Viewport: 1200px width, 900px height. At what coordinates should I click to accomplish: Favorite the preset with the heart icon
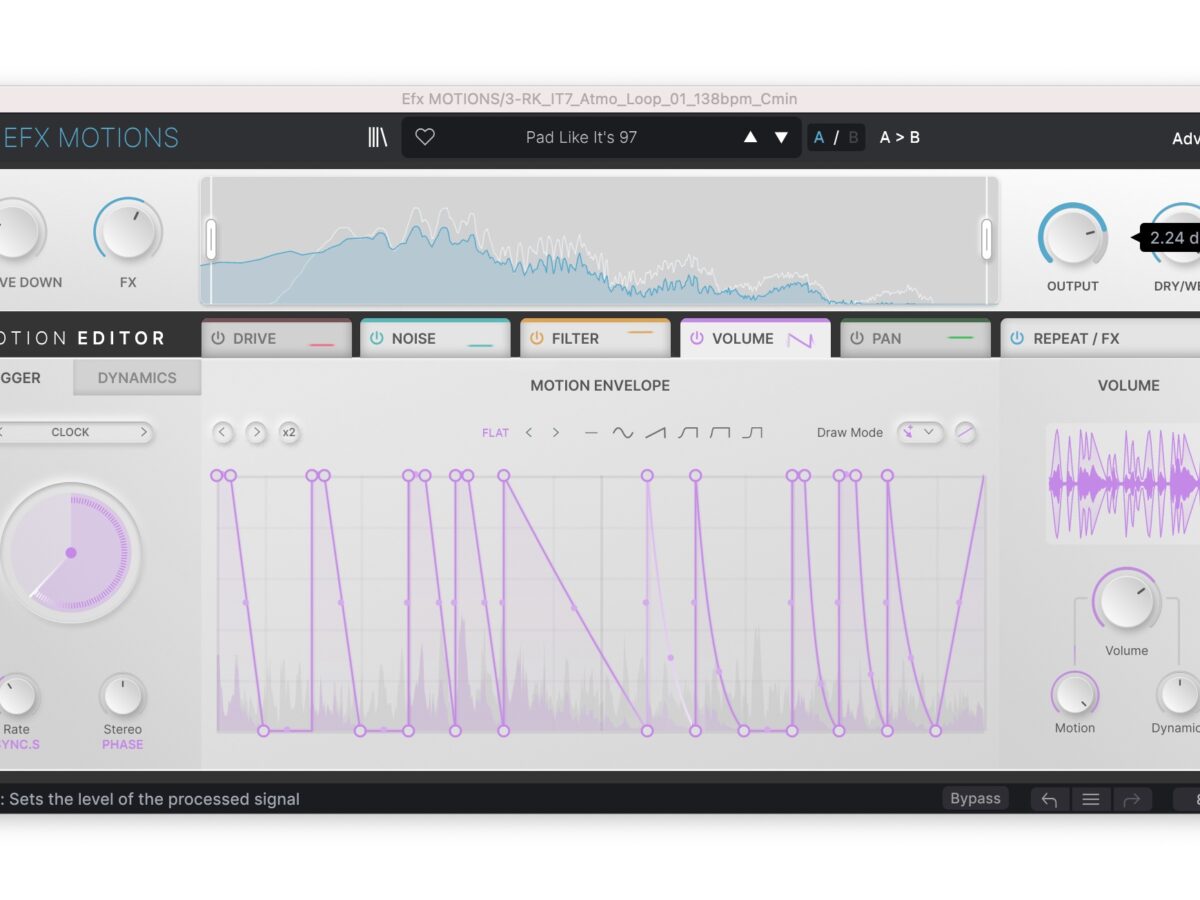pyautogui.click(x=425, y=137)
